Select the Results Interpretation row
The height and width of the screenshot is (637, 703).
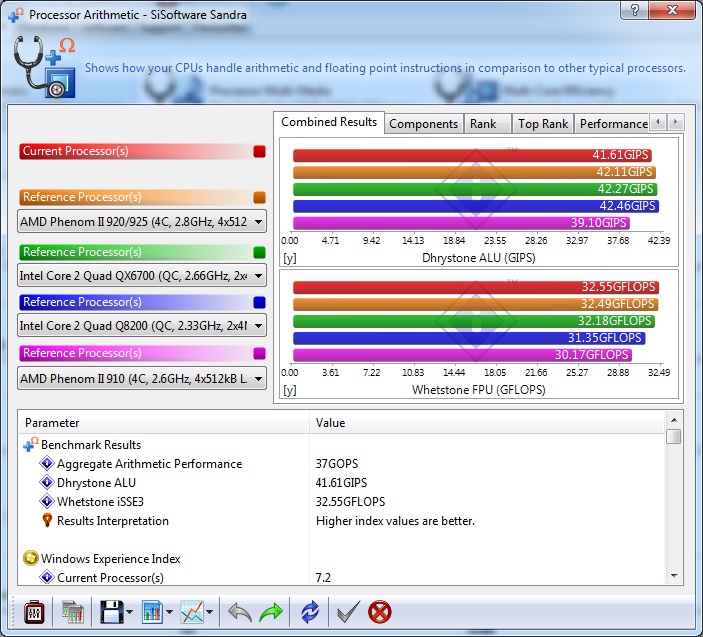point(343,520)
